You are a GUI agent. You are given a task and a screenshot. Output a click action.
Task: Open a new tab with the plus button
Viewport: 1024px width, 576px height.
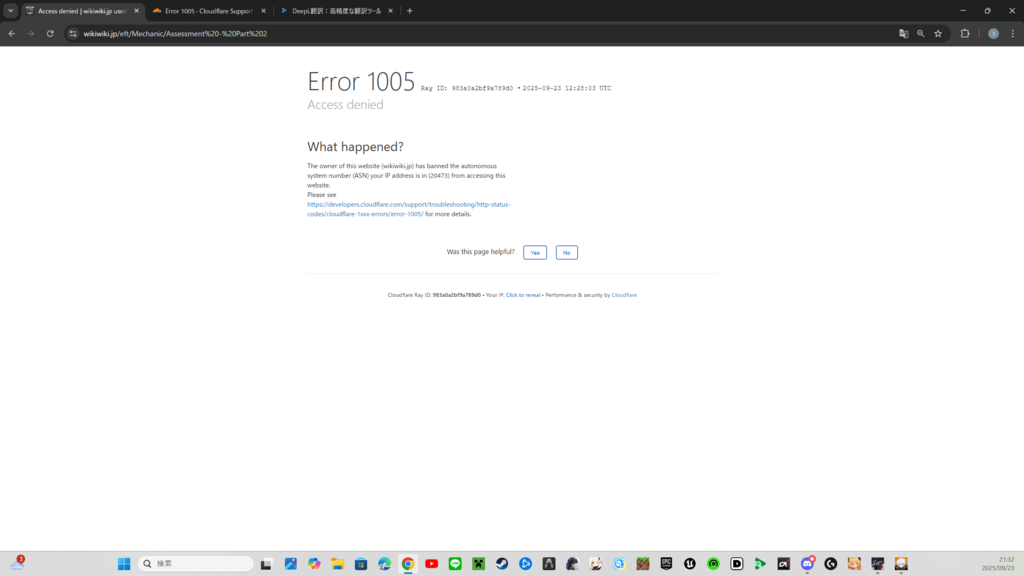point(409,10)
